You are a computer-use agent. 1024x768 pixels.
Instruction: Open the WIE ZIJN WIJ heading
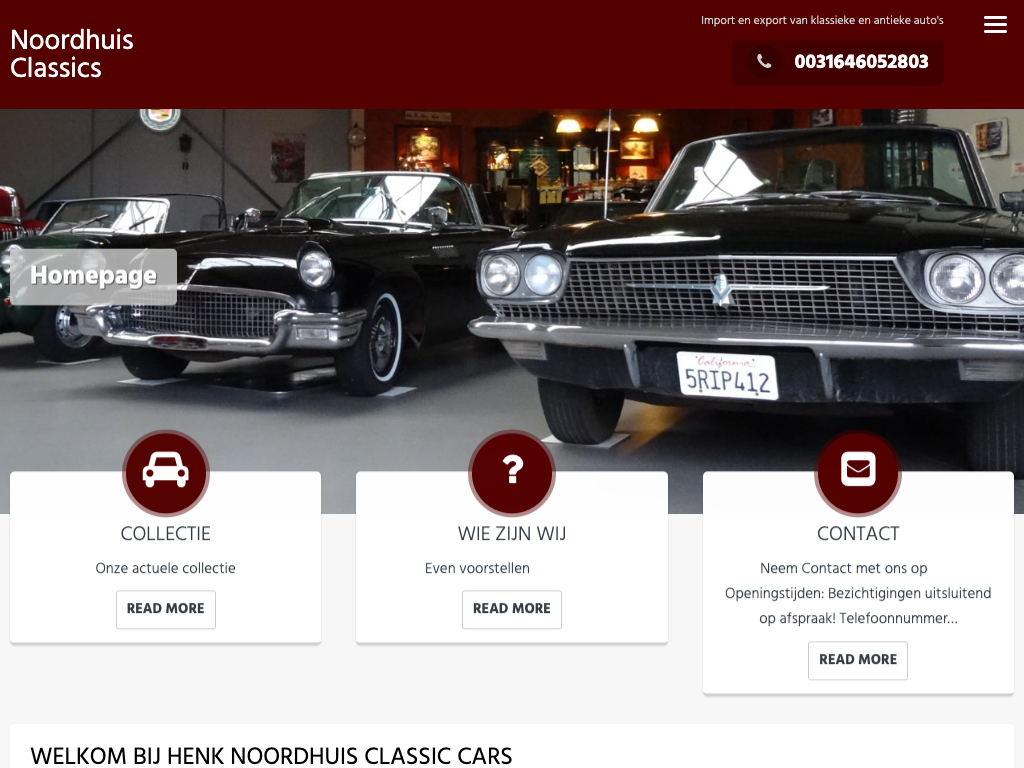pos(512,534)
